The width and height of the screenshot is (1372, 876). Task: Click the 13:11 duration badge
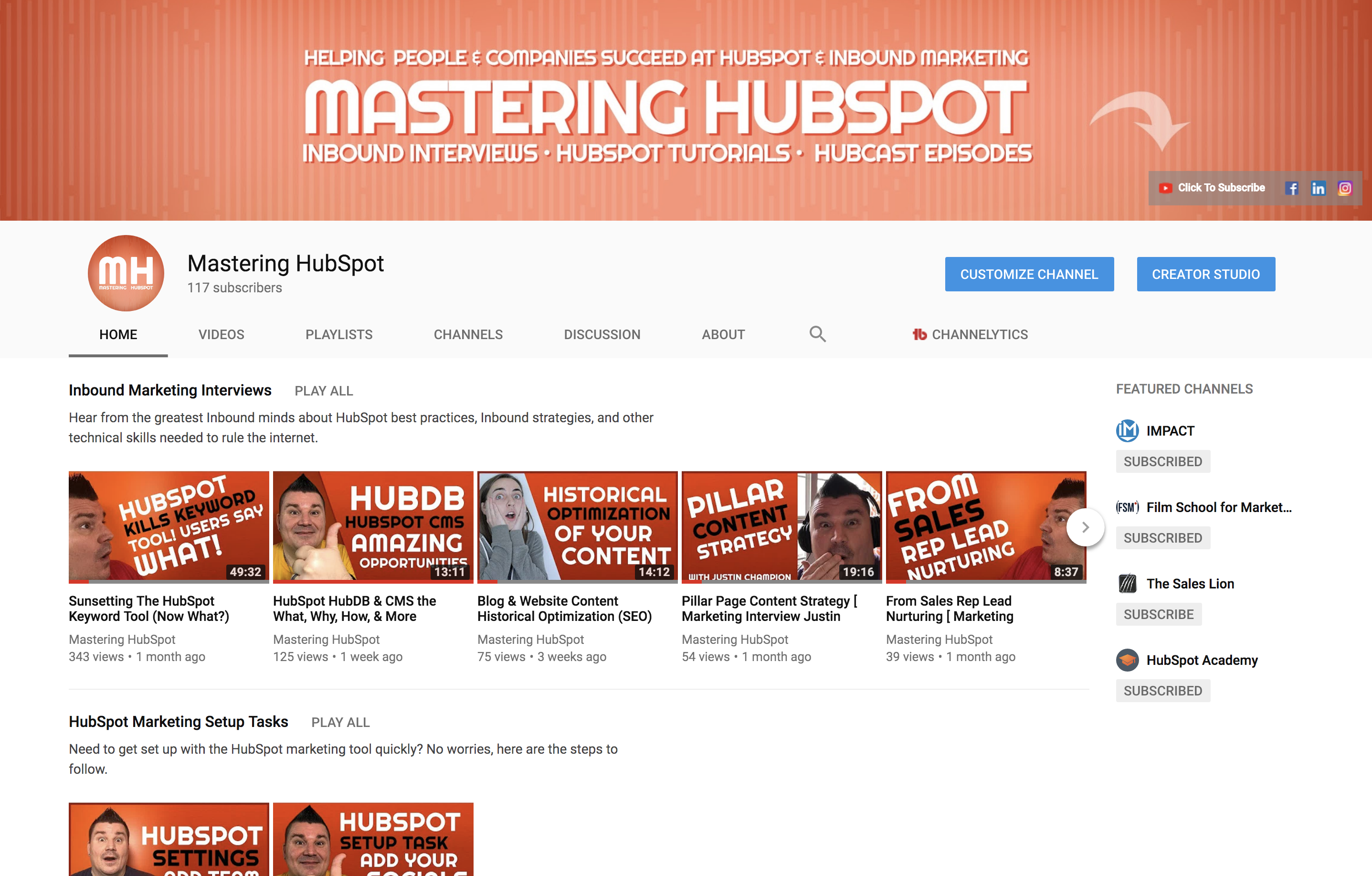click(x=450, y=572)
